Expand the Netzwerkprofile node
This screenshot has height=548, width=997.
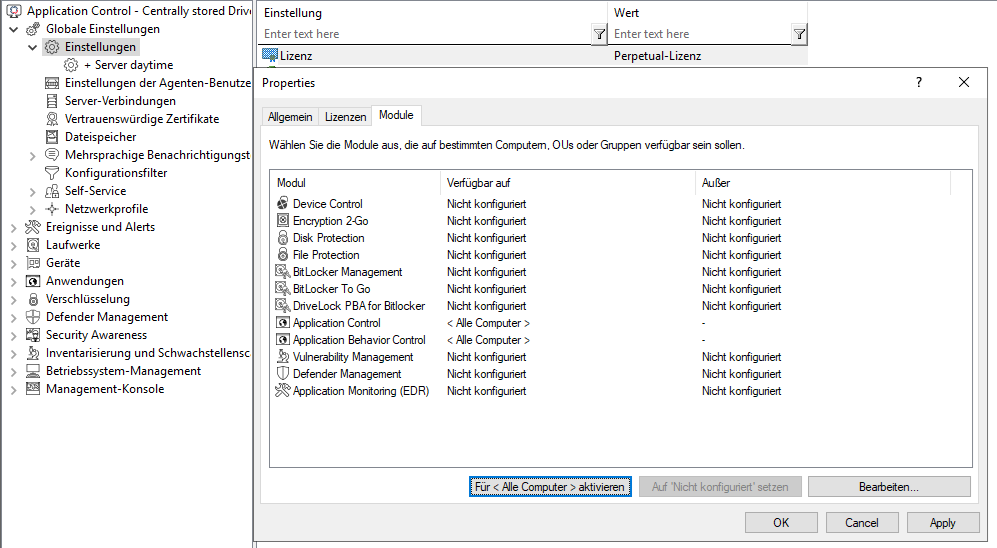click(x=33, y=209)
